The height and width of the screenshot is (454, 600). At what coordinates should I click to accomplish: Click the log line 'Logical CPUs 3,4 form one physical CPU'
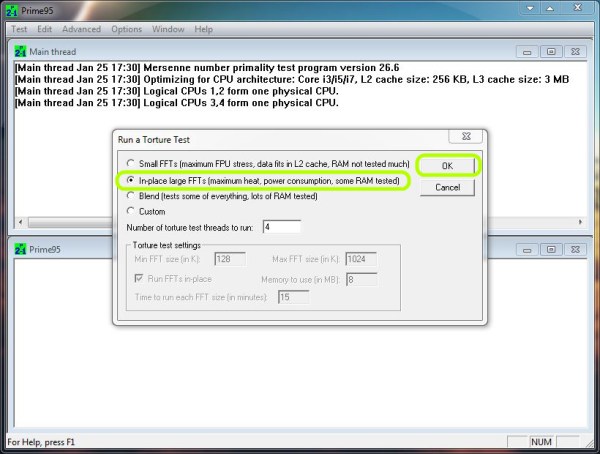click(176, 103)
